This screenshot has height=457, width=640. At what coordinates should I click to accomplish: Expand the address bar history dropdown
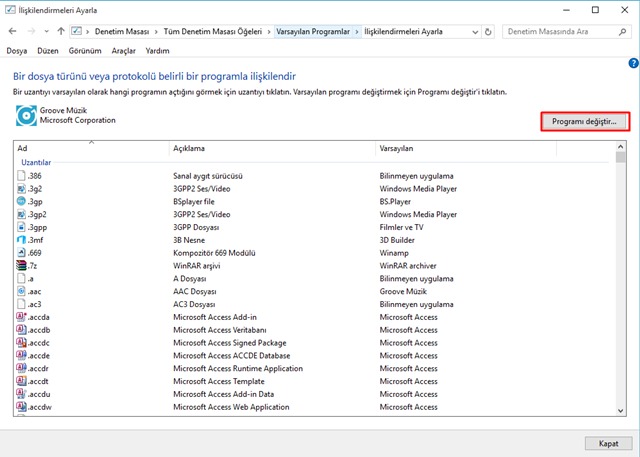475,31
